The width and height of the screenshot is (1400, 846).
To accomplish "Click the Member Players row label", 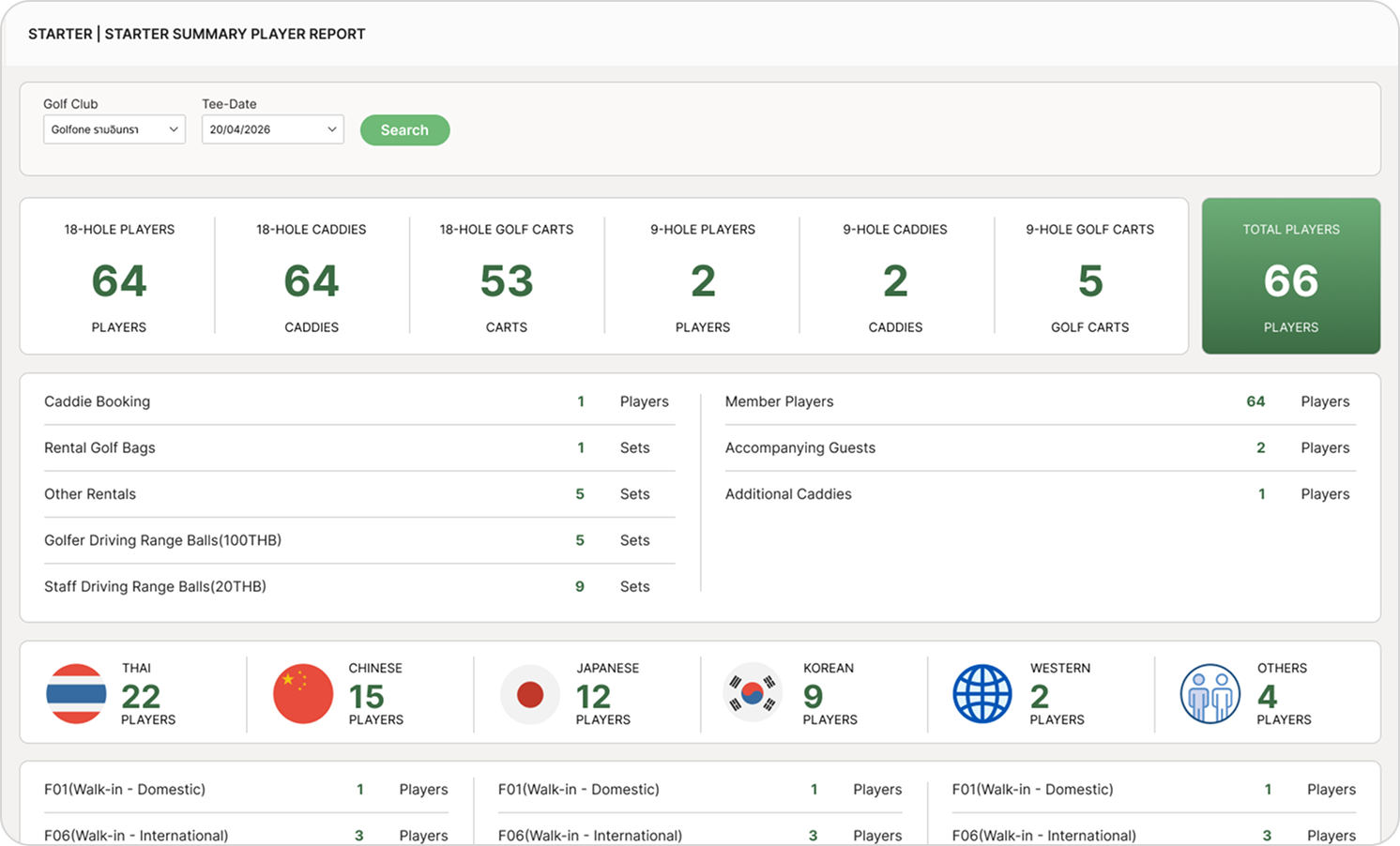I will (780, 401).
